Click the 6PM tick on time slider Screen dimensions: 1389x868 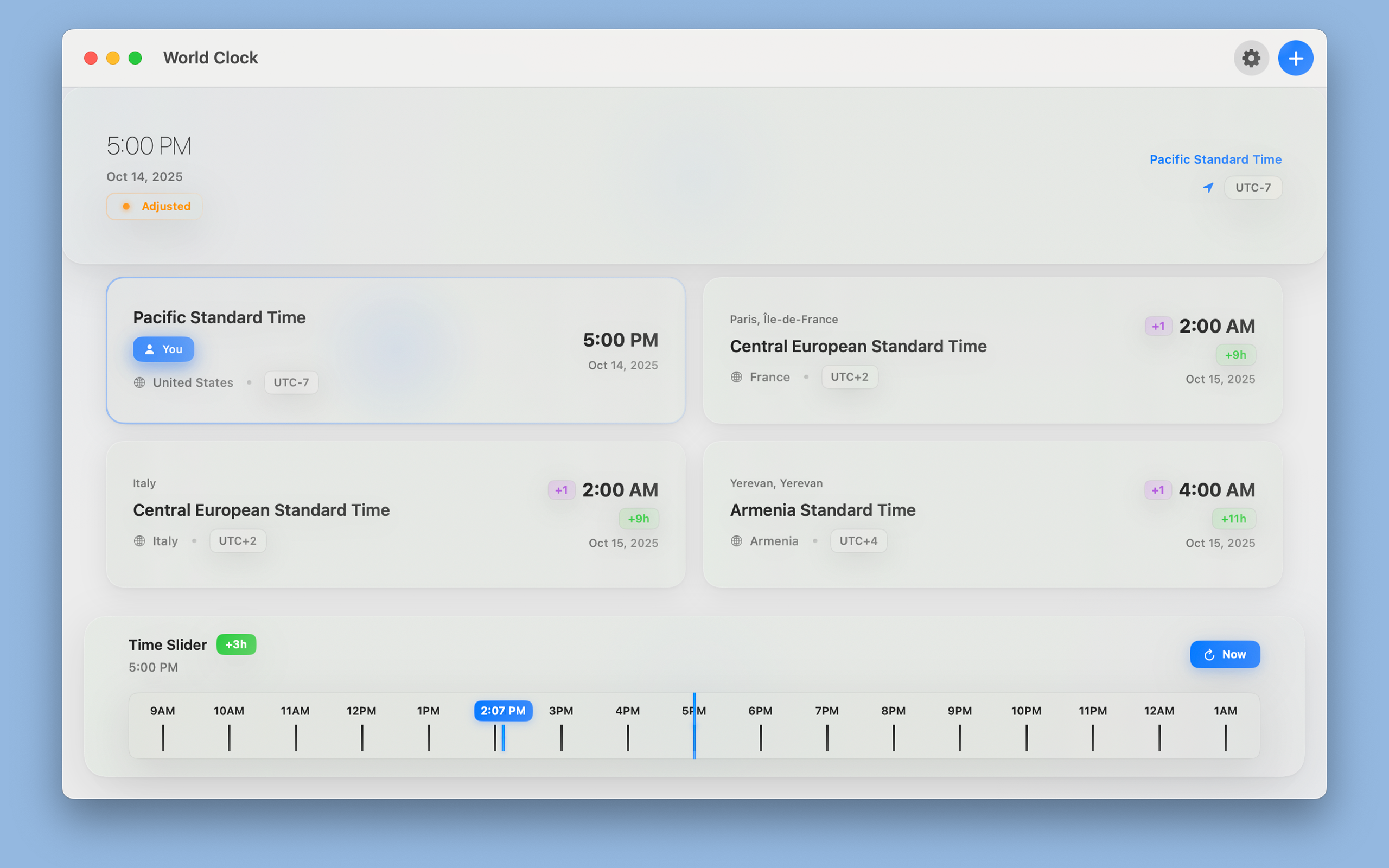761,737
